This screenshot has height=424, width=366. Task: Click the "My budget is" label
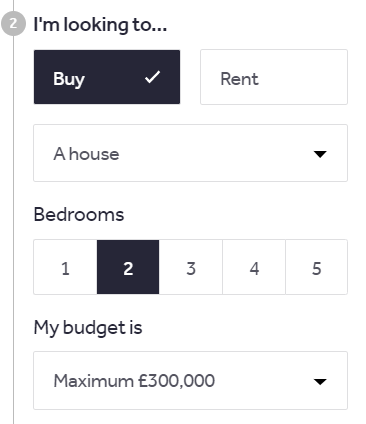pyautogui.click(x=88, y=328)
